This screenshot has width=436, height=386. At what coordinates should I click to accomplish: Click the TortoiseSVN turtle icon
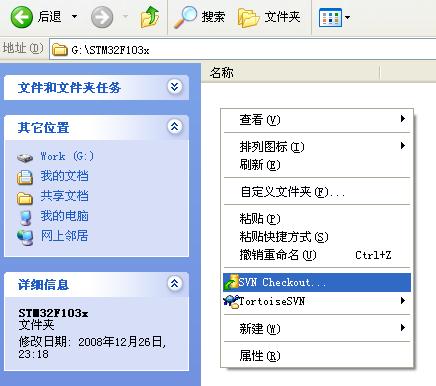231,301
